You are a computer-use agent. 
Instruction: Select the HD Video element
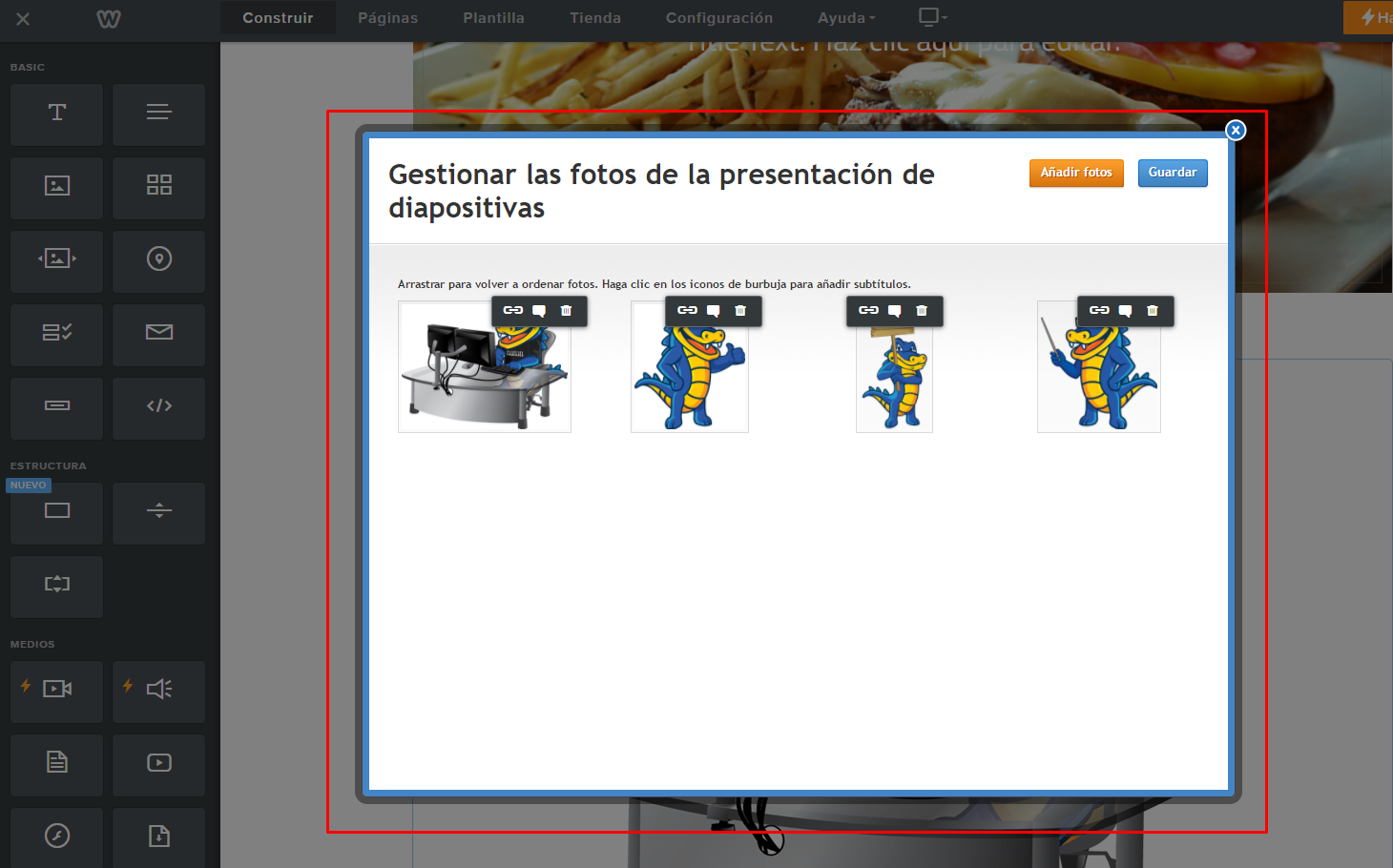click(x=57, y=691)
